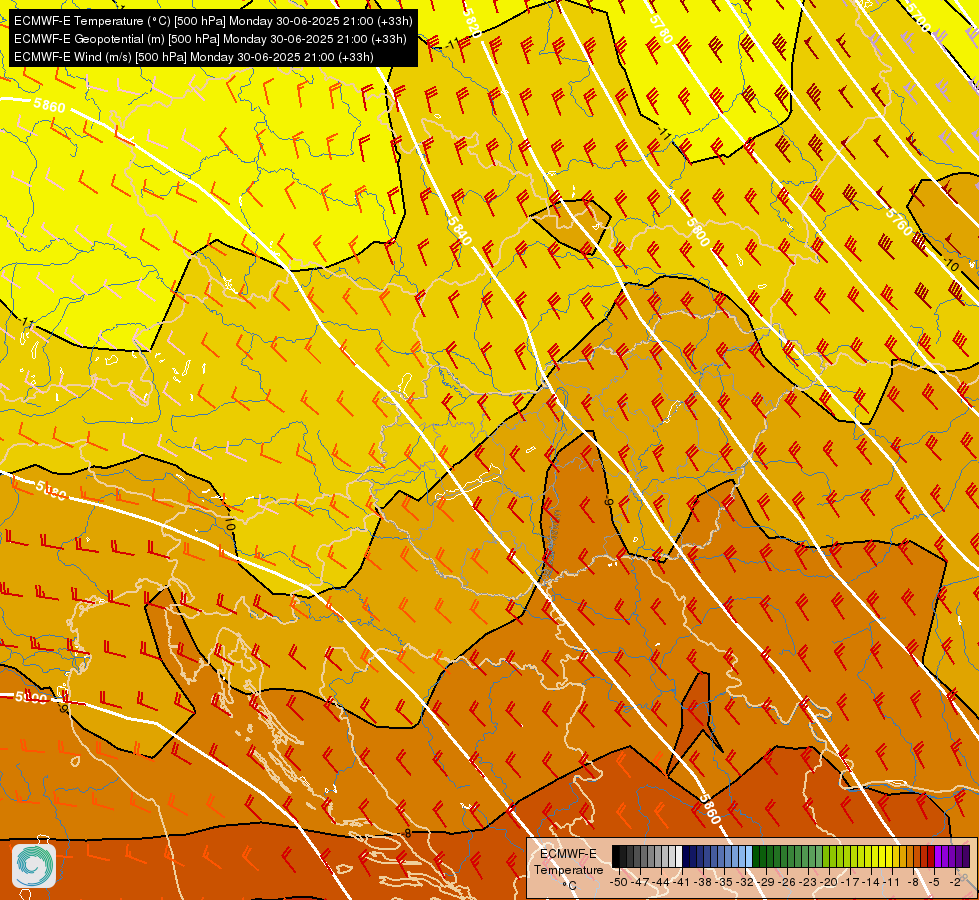Click the 5820 geopotential contour label
The width and height of the screenshot is (979, 900).
pyautogui.click(x=472, y=22)
